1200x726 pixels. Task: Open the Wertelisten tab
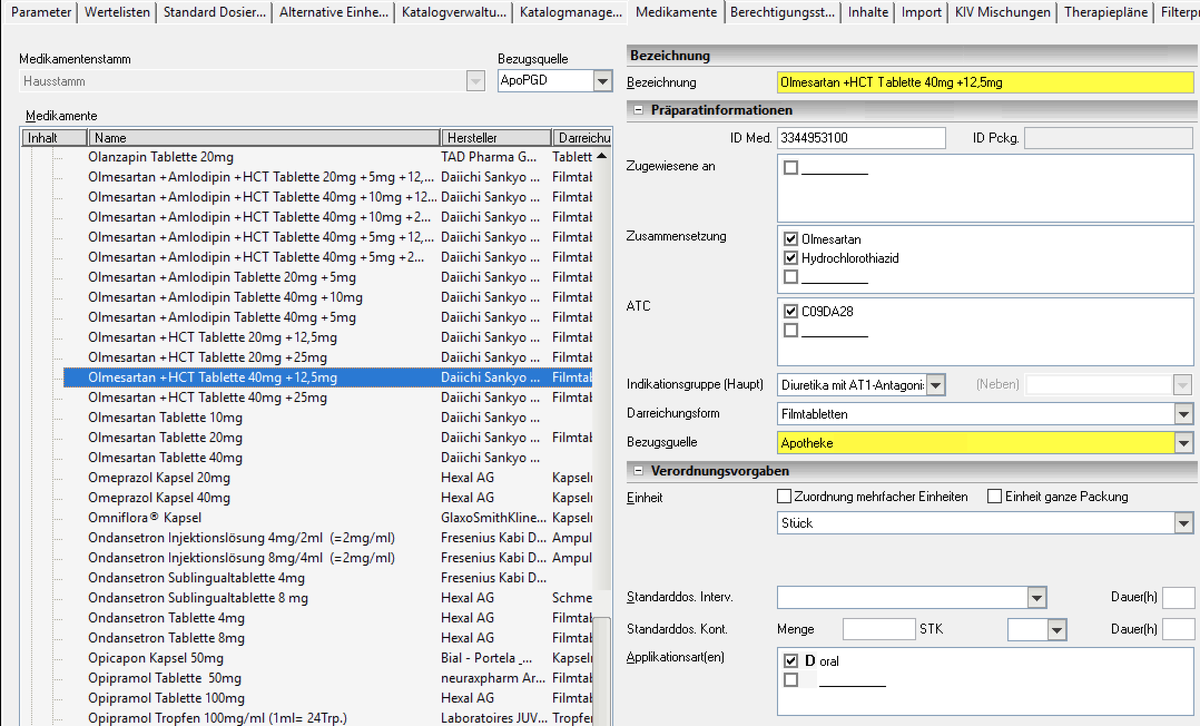coord(117,12)
